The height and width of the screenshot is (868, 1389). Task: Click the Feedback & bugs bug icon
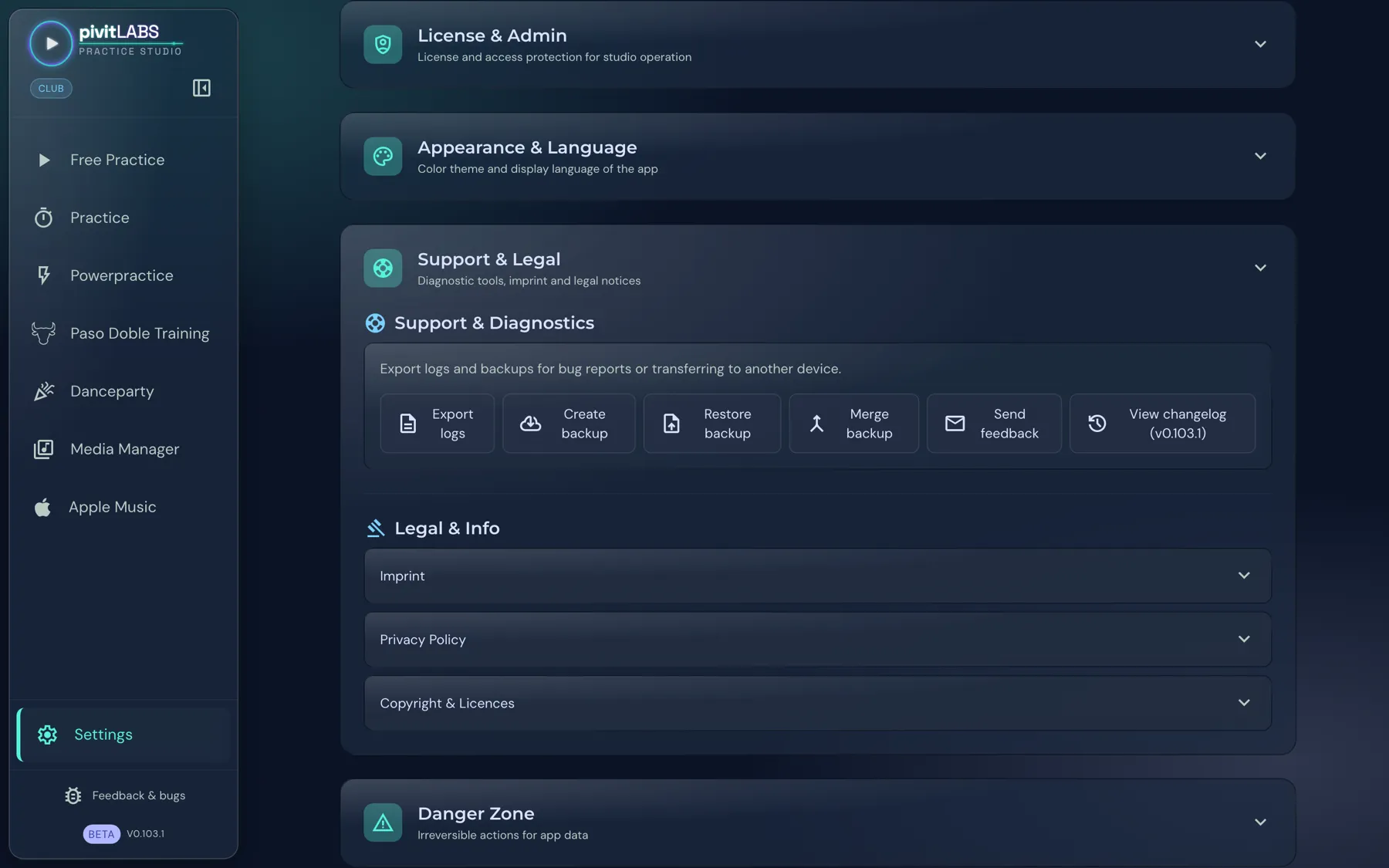click(73, 795)
